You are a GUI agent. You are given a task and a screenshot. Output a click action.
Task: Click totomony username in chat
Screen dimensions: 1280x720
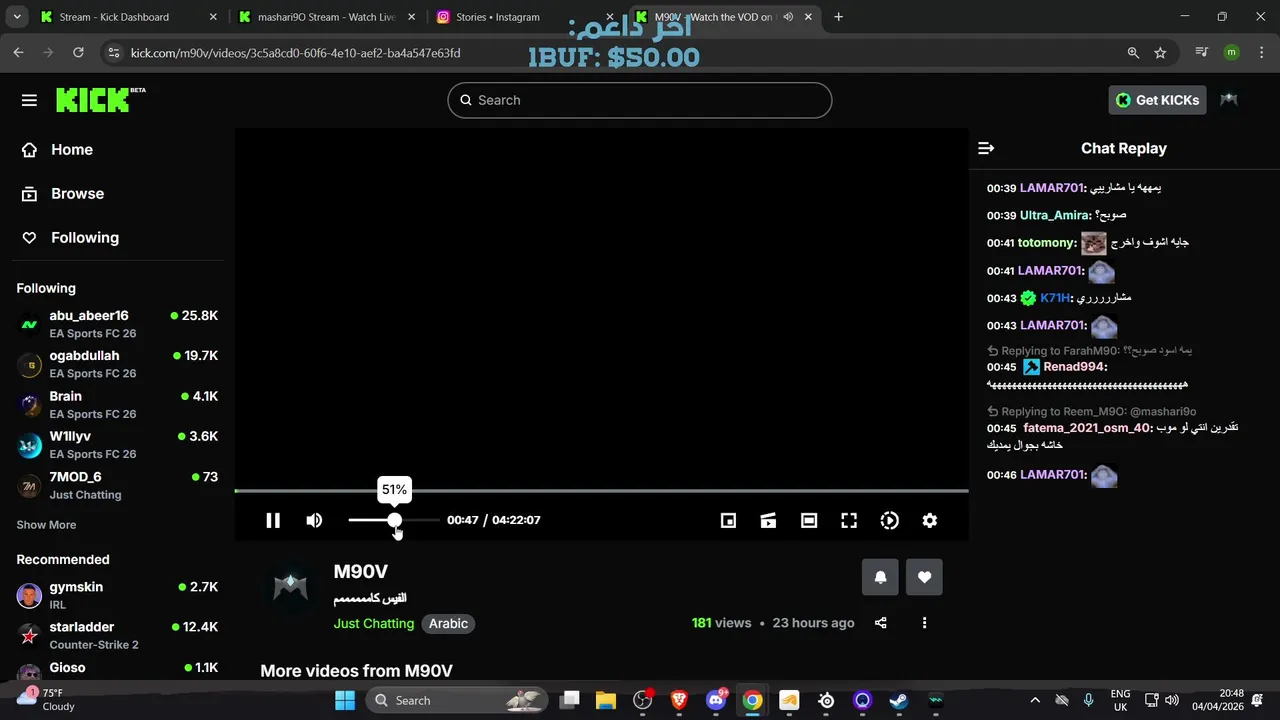click(1046, 243)
